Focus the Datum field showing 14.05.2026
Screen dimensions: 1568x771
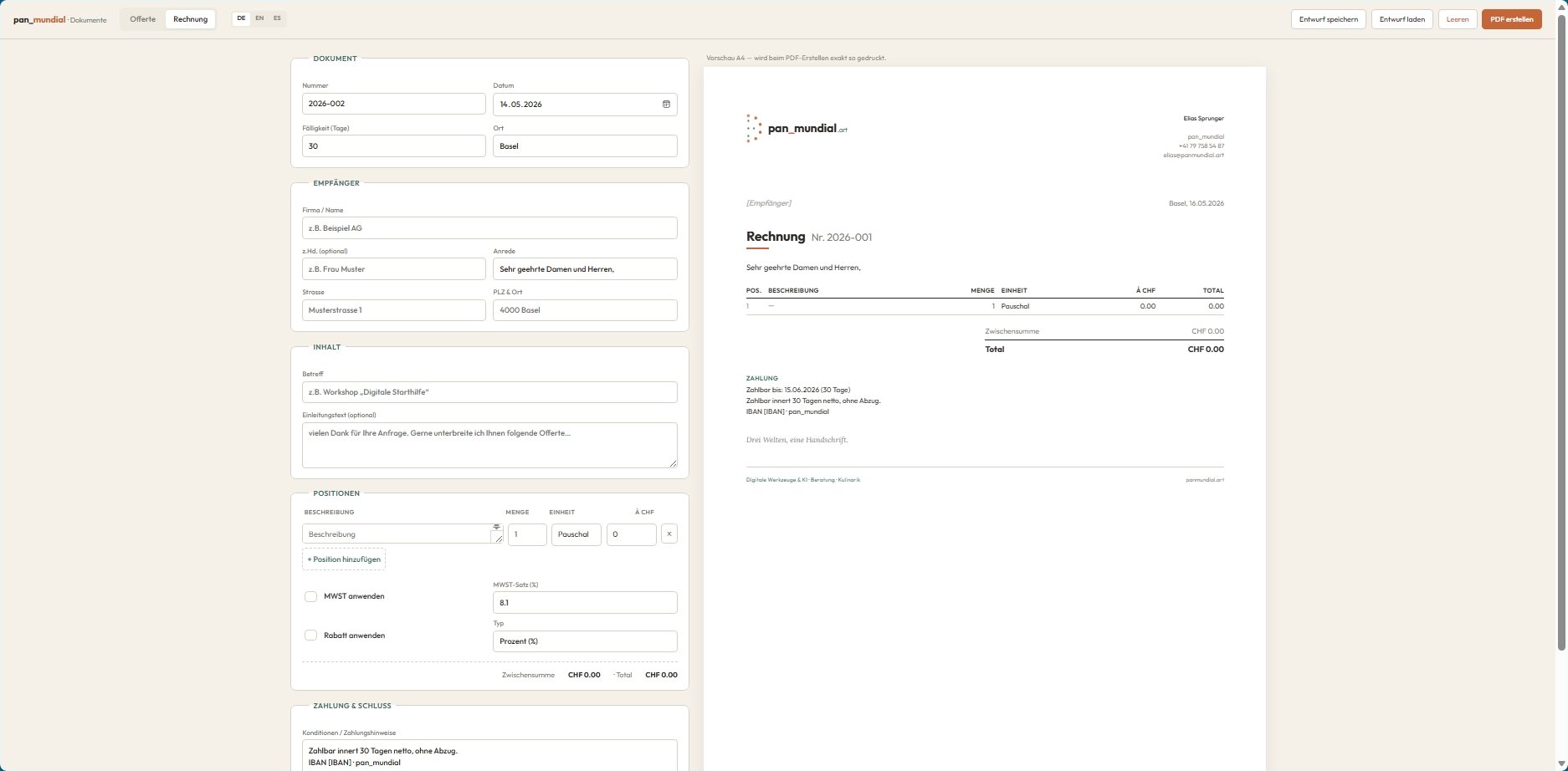coord(585,105)
